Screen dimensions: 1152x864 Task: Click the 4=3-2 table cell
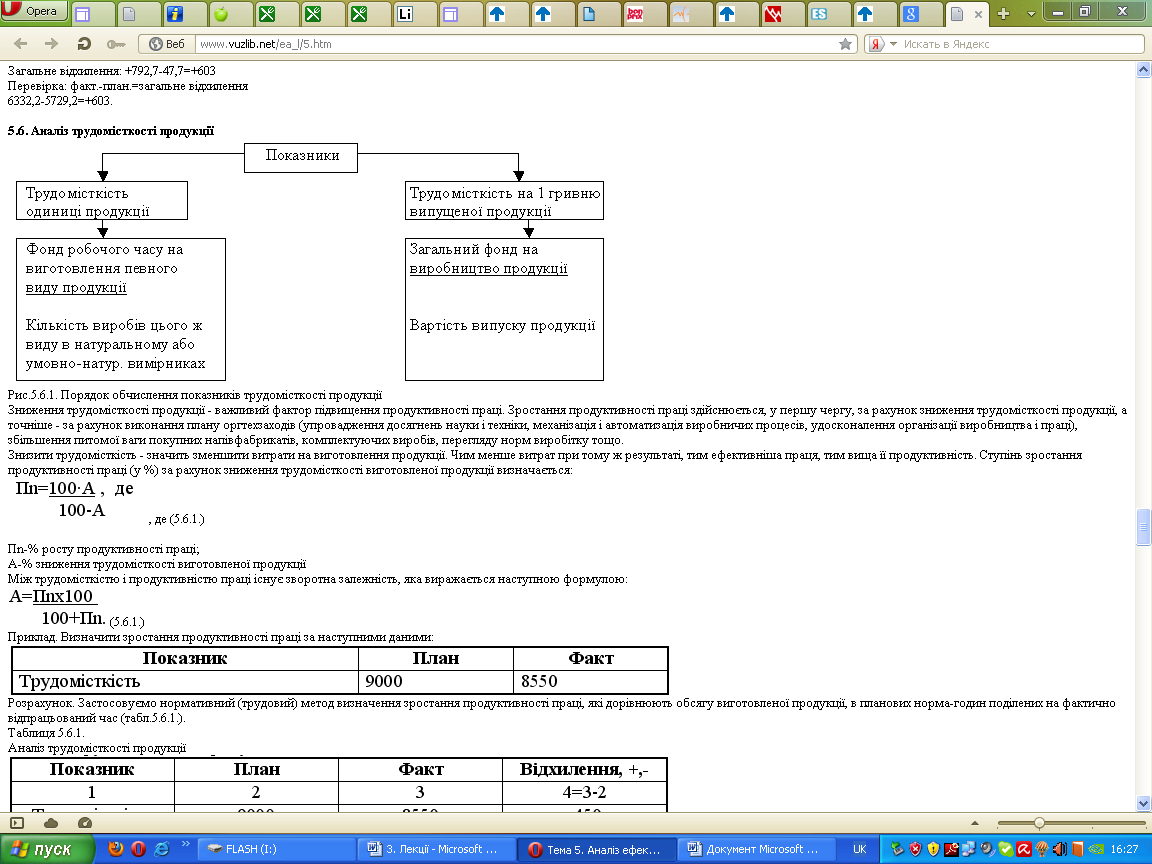point(584,793)
